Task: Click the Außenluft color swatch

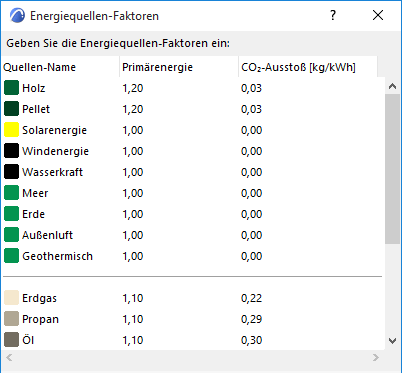Action: coord(11,235)
